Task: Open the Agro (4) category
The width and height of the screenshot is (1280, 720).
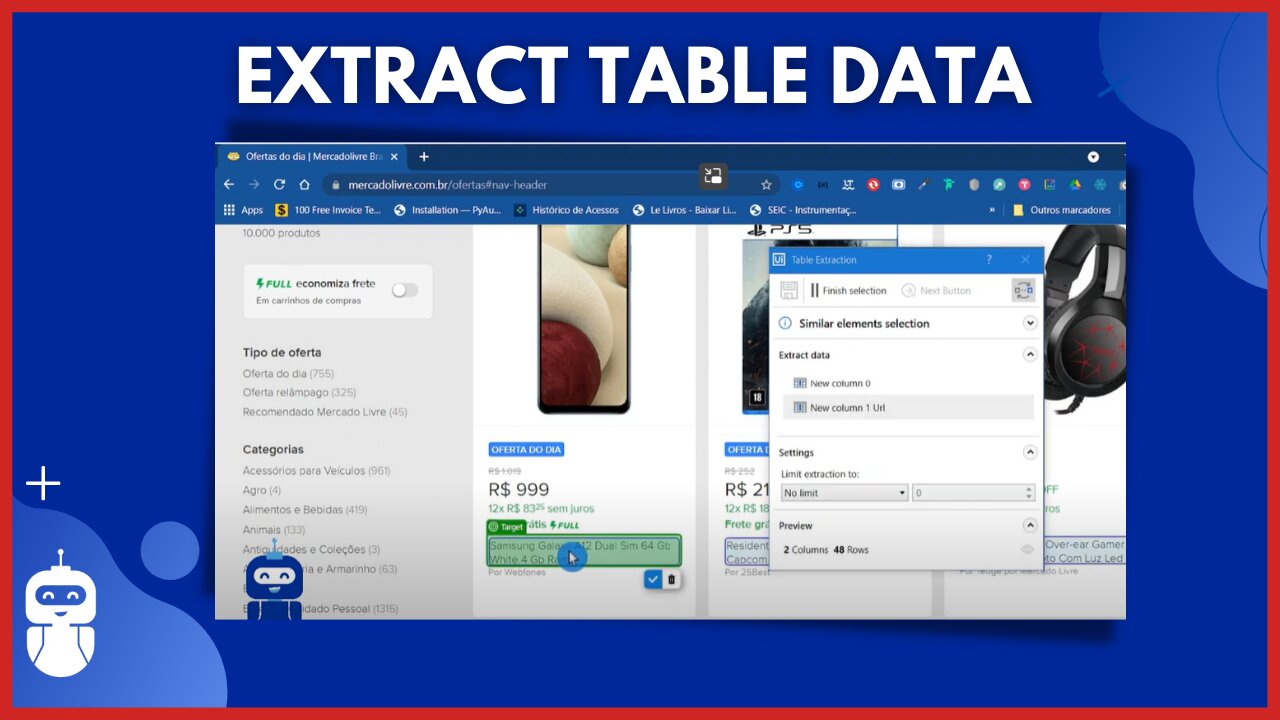Action: 262,490
